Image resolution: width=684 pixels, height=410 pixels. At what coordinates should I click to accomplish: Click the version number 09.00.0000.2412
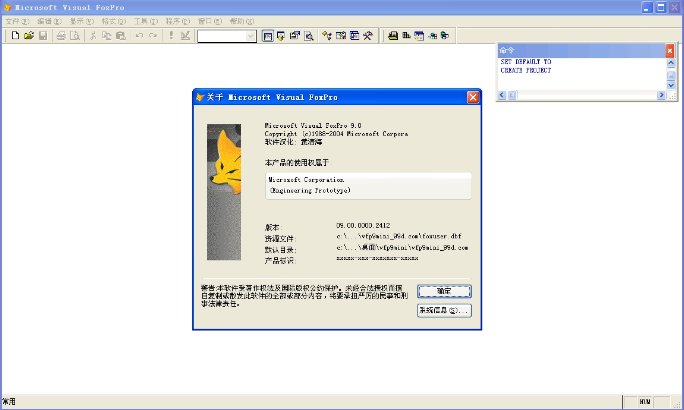point(363,226)
